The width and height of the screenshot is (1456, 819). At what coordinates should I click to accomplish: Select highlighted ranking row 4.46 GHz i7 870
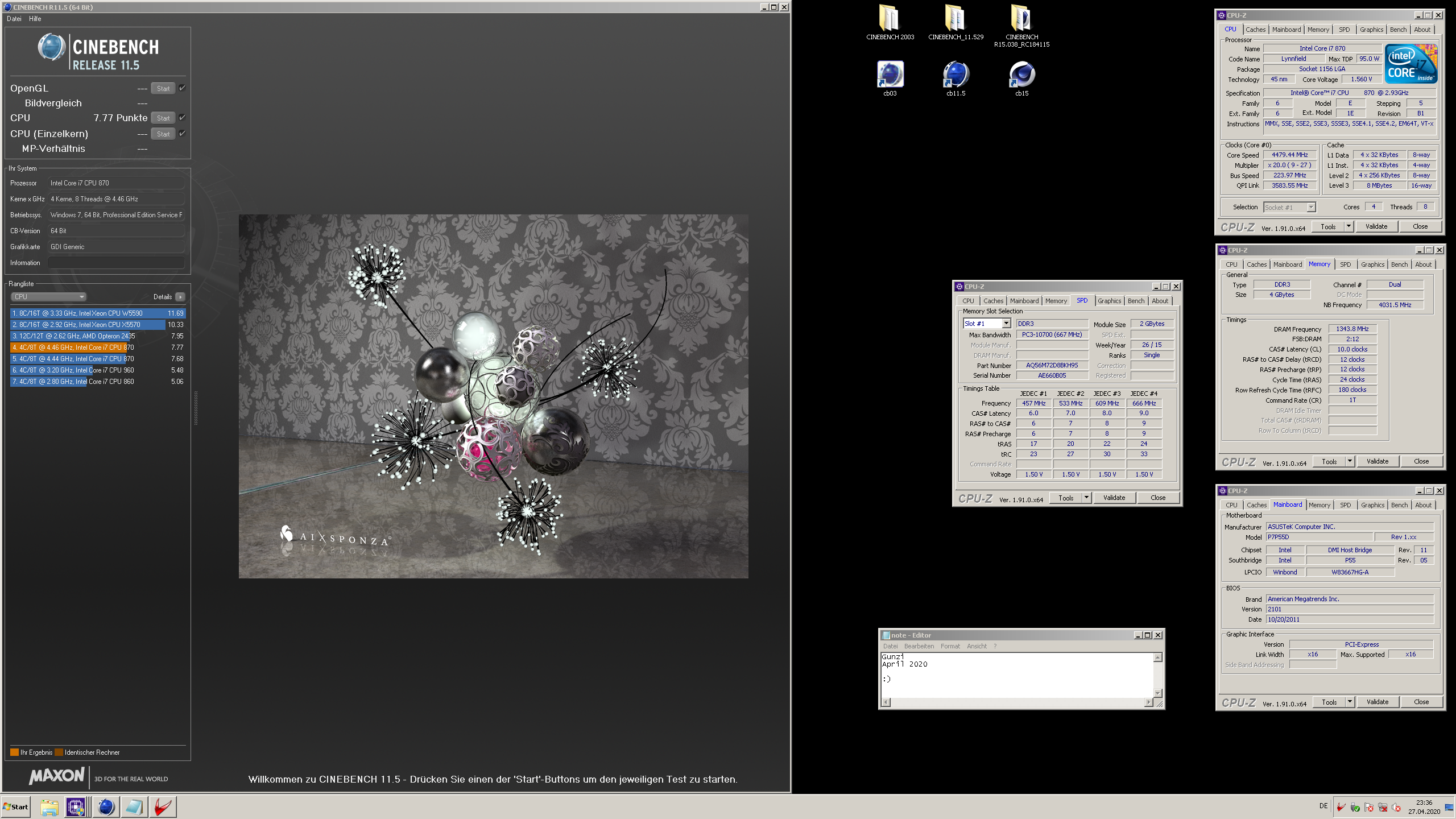pyautogui.click(x=98, y=348)
